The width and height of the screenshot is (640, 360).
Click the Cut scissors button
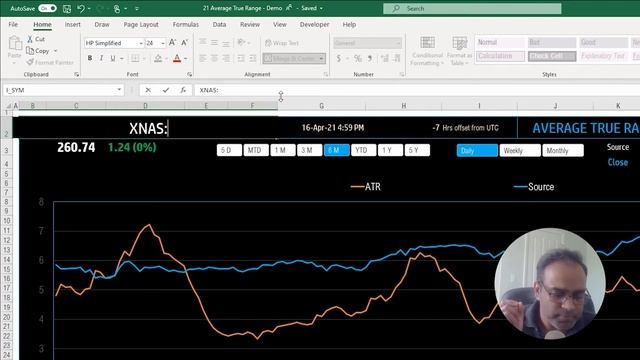point(36,39)
